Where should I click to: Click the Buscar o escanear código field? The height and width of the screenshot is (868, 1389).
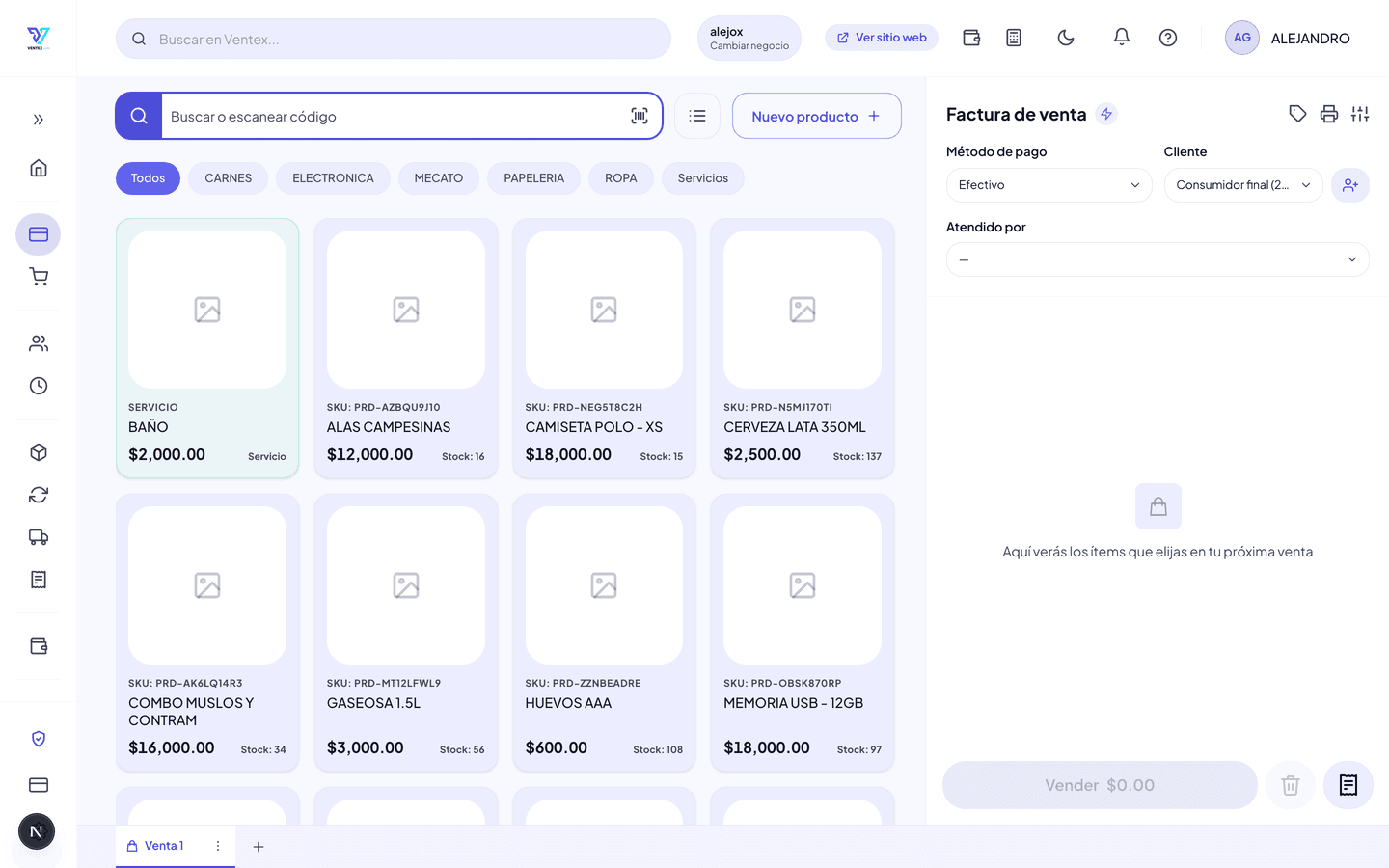point(389,116)
